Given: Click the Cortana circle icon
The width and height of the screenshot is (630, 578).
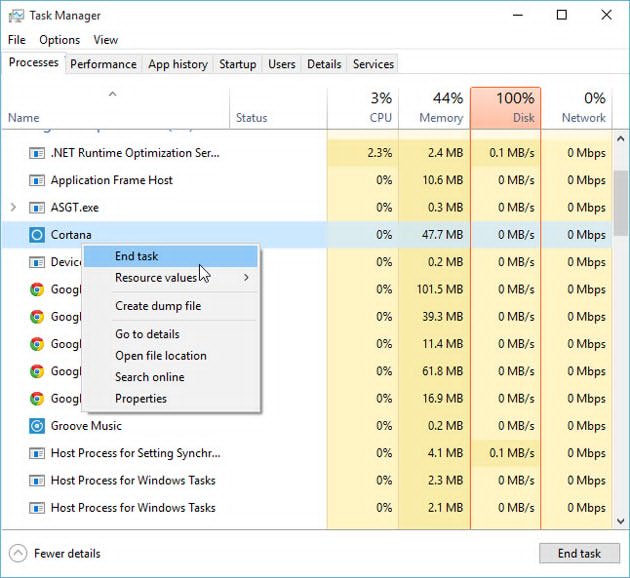Looking at the screenshot, I should tap(37, 235).
